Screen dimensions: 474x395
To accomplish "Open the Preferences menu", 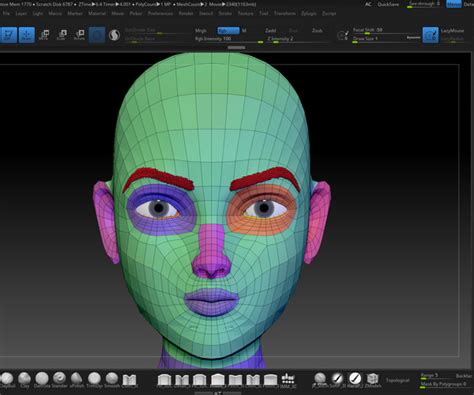I will (x=160, y=14).
